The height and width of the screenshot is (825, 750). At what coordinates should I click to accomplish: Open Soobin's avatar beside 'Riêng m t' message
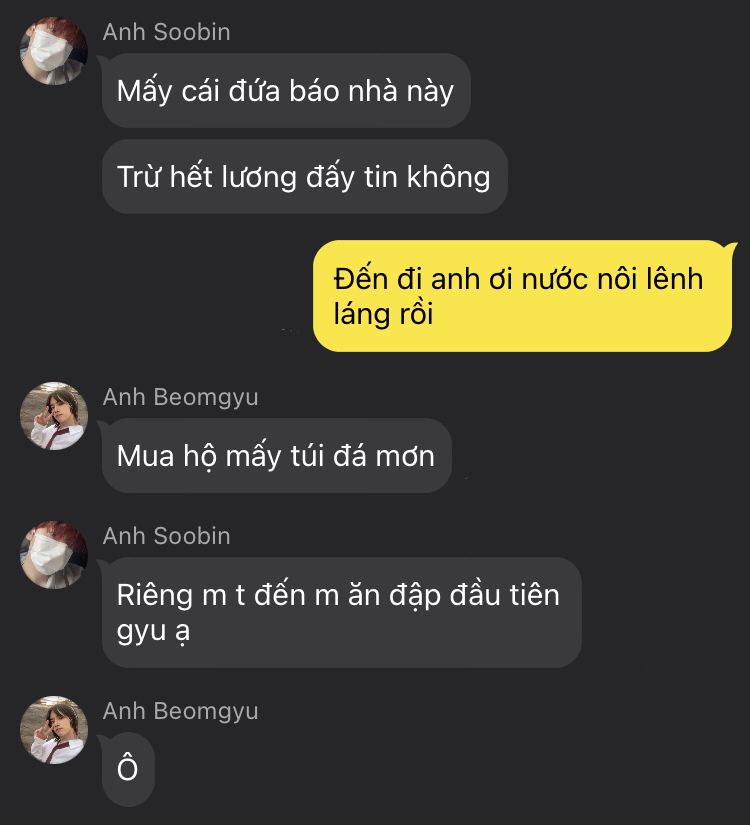(x=54, y=555)
